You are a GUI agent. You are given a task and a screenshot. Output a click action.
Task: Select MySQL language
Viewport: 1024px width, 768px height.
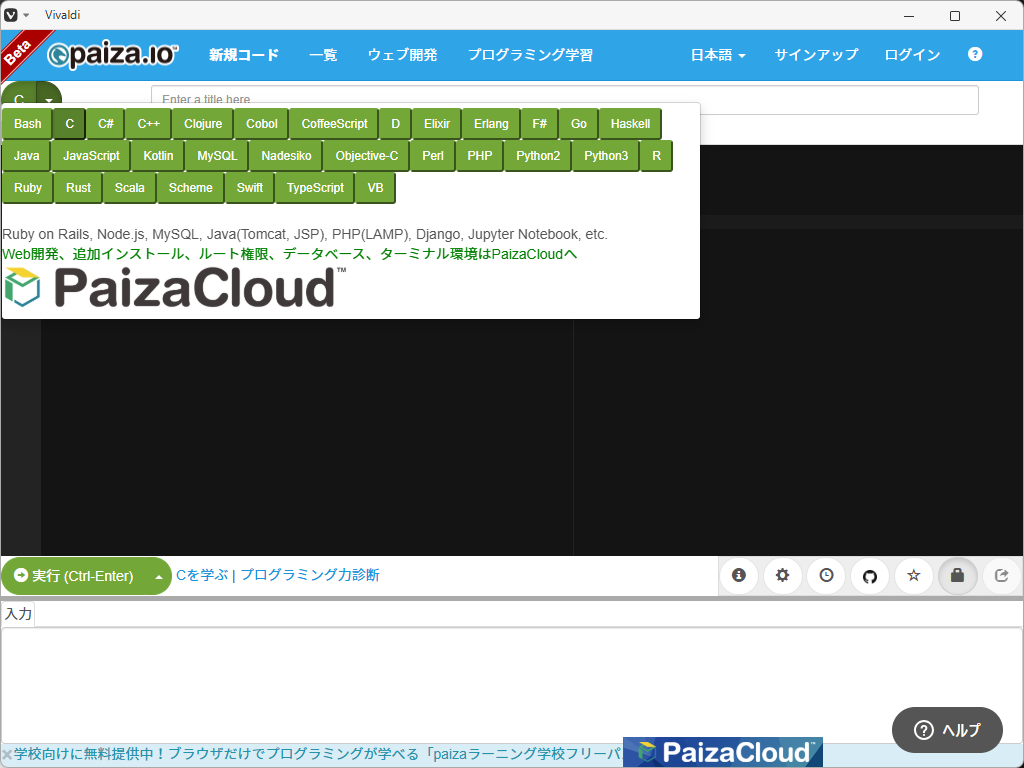pyautogui.click(x=217, y=156)
